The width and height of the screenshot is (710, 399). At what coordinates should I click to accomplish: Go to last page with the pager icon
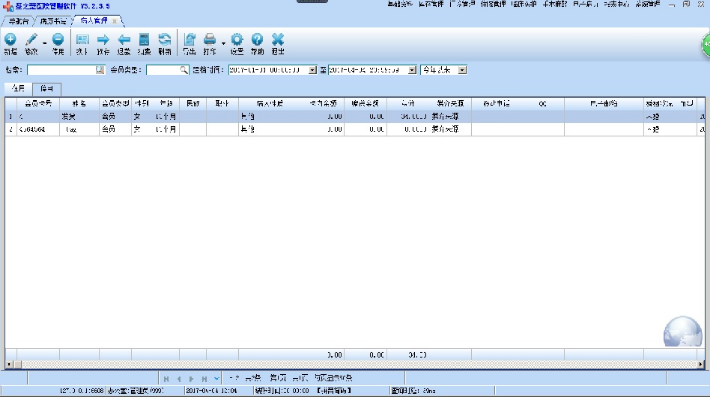click(x=204, y=379)
